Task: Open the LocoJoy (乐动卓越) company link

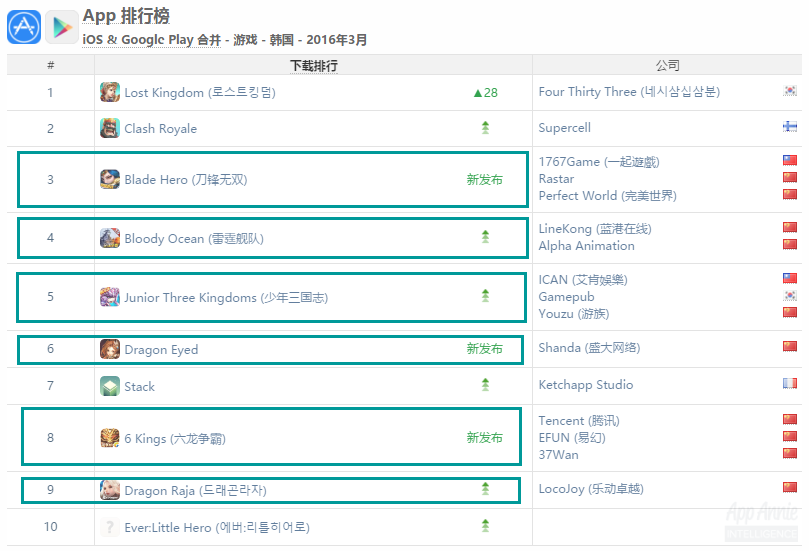Action: click(x=591, y=489)
